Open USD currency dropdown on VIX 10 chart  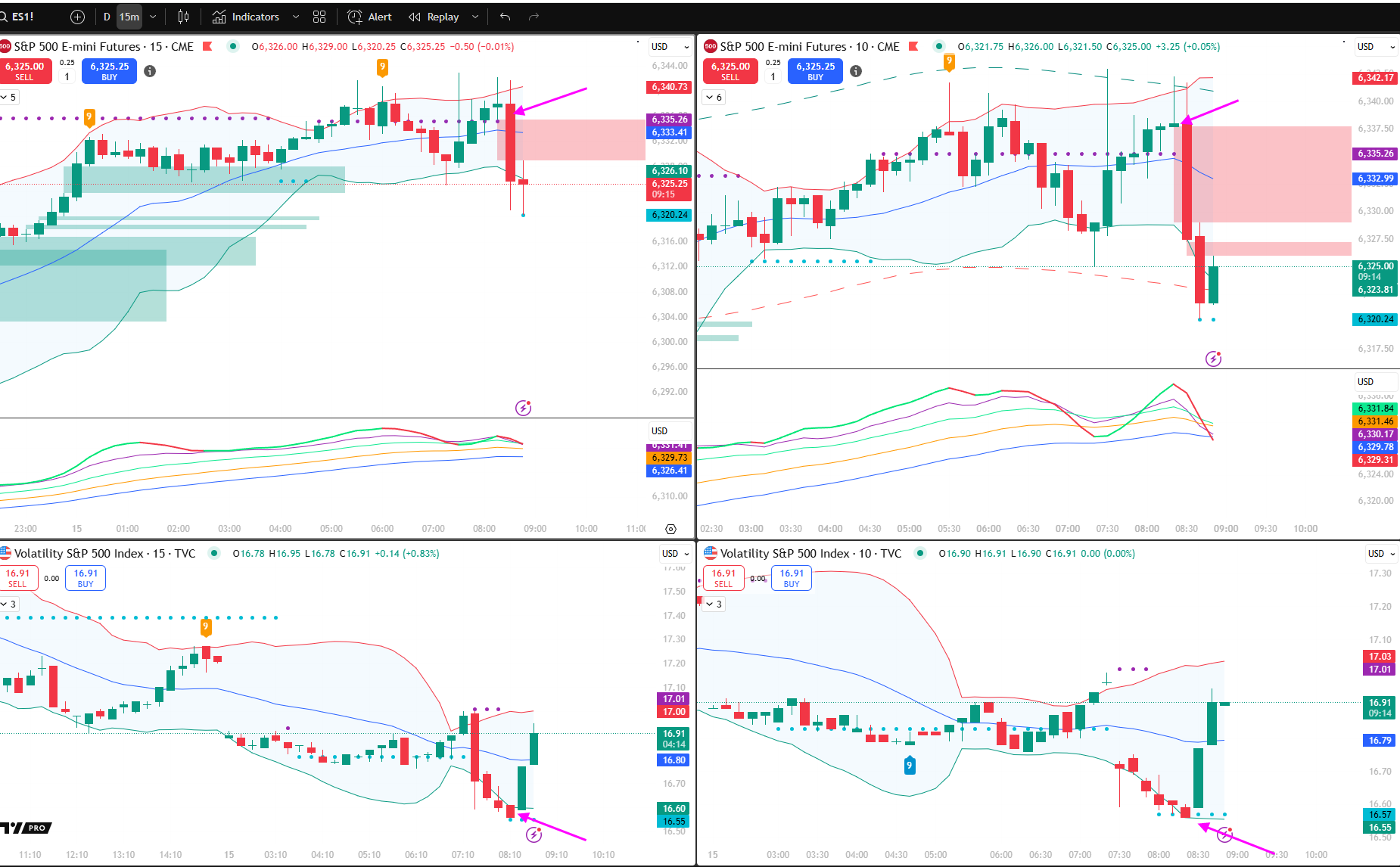1381,554
